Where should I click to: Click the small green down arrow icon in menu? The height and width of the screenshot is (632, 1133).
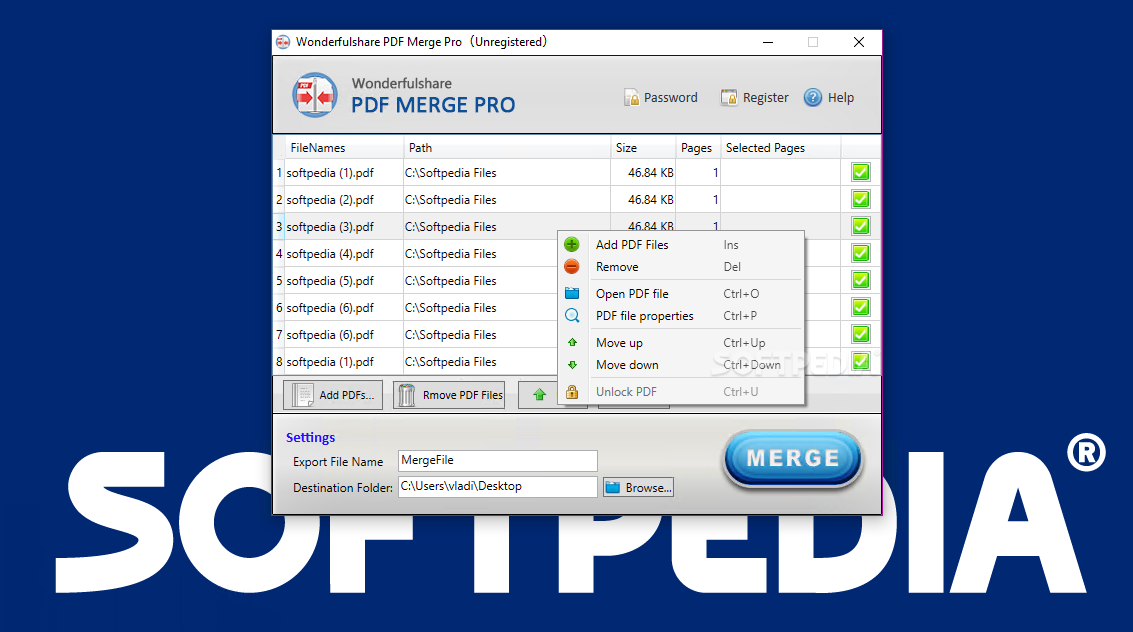pyautogui.click(x=572, y=365)
